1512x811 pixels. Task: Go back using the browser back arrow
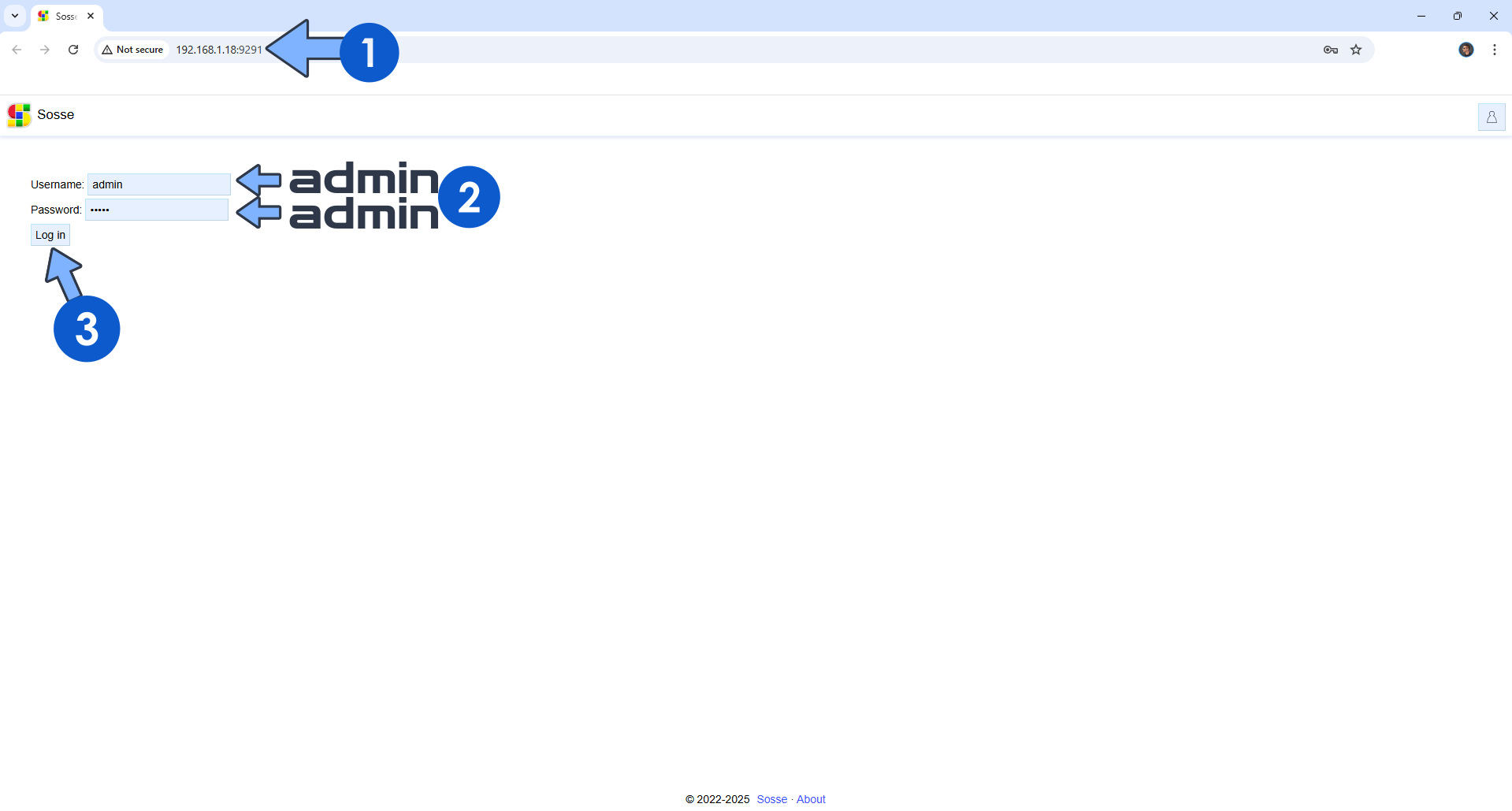tap(17, 50)
